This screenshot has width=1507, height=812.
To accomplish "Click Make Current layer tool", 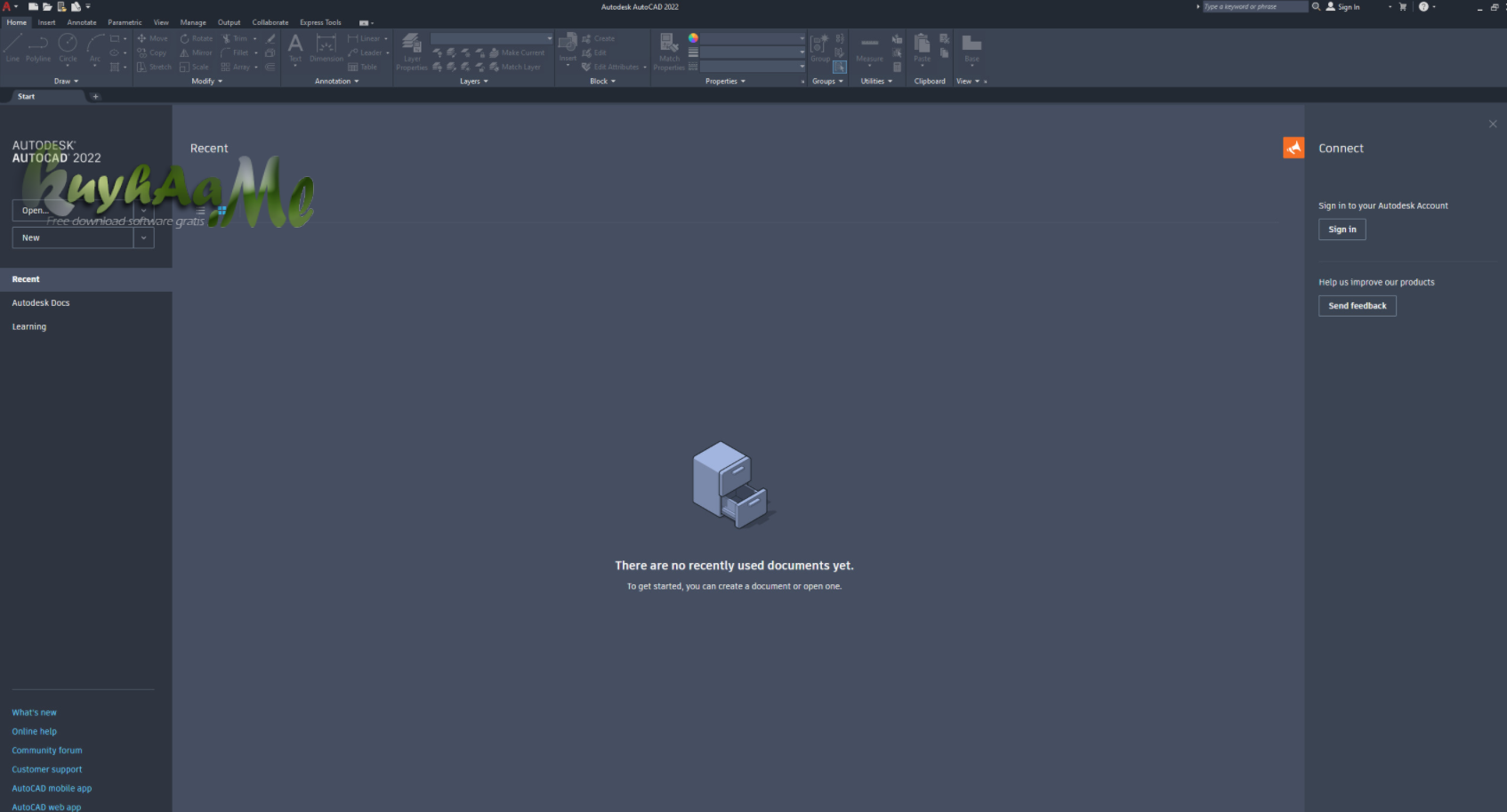I will (517, 52).
